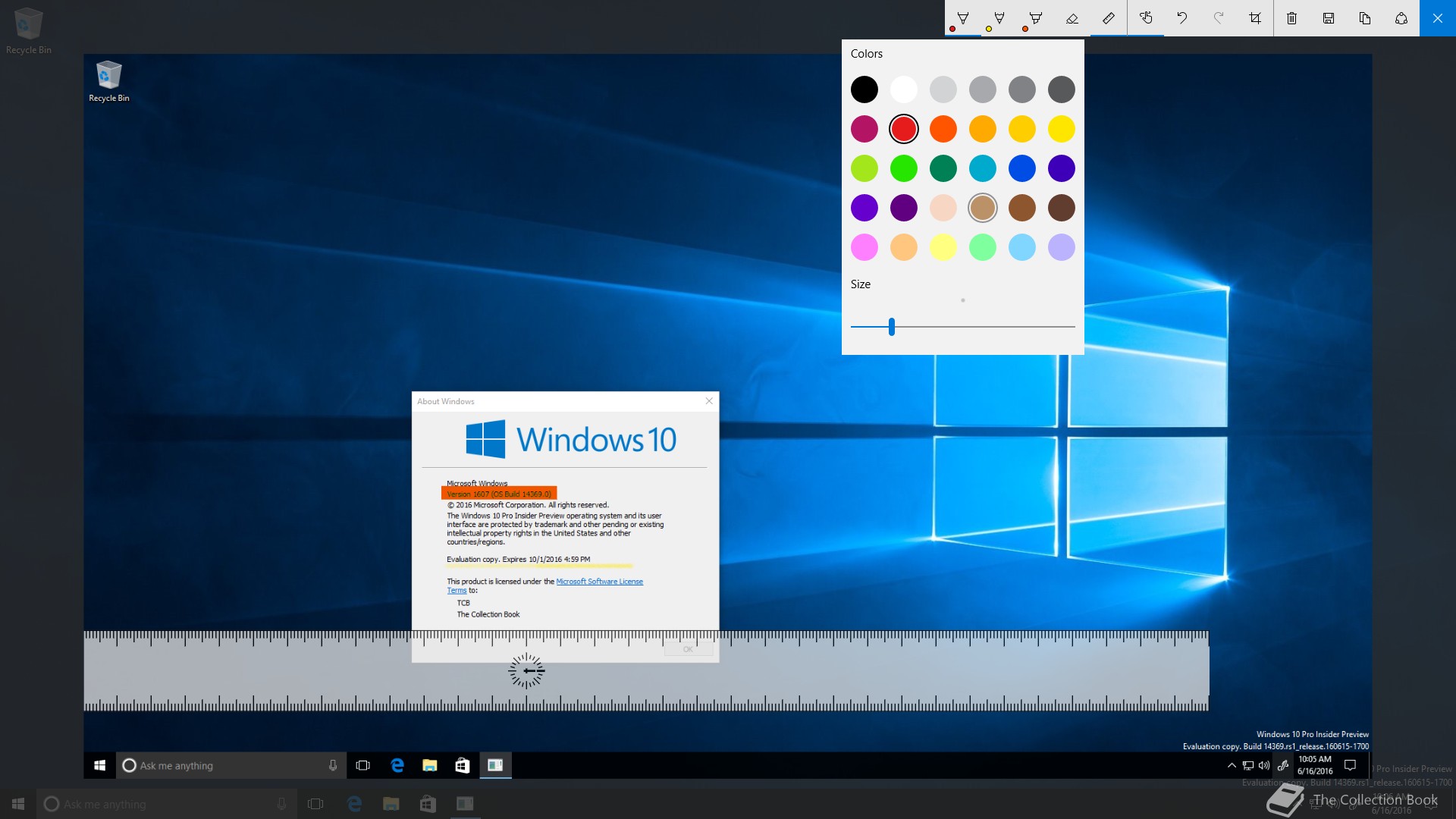This screenshot has width=1456, height=819.
Task: Pick the lightest gray color swatch
Action: pyautogui.click(x=943, y=89)
